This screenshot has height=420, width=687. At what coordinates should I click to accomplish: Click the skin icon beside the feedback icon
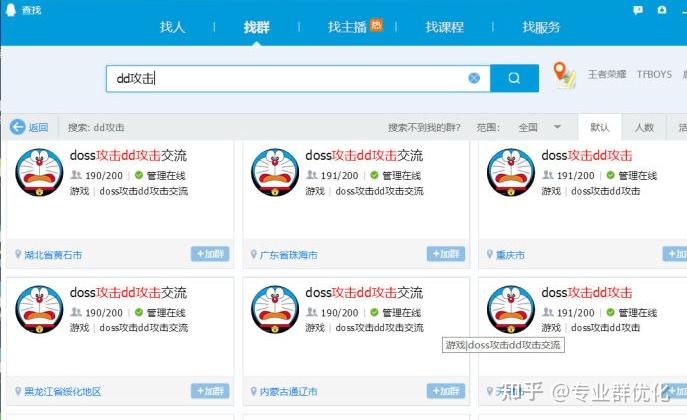(x=662, y=10)
